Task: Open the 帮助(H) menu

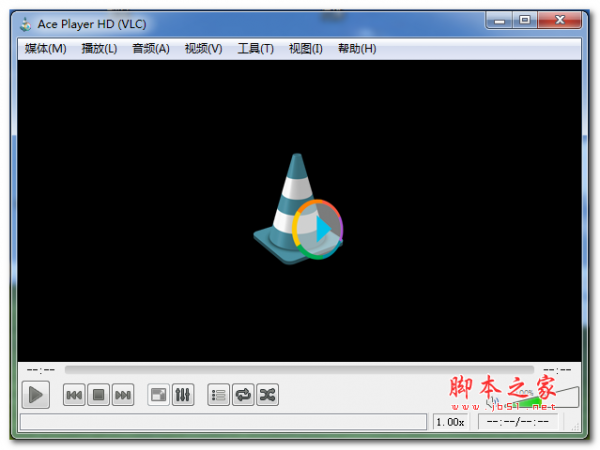Action: pos(357,49)
